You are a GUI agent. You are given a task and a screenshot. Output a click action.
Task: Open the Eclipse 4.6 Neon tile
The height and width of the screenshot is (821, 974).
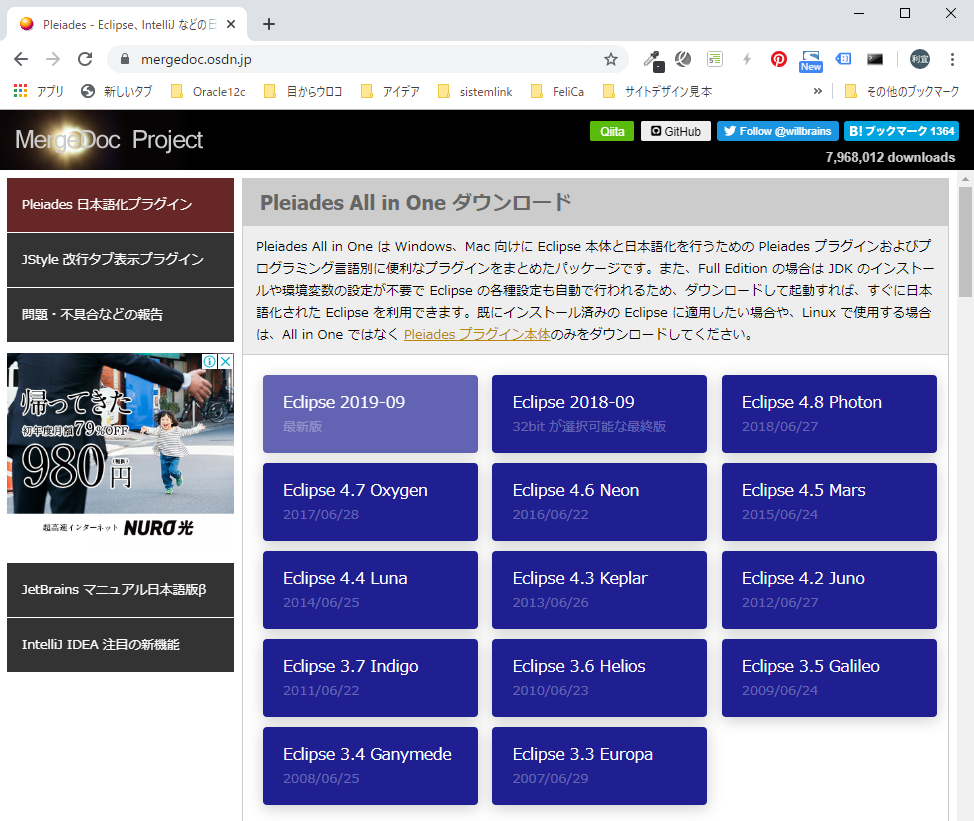tap(599, 502)
